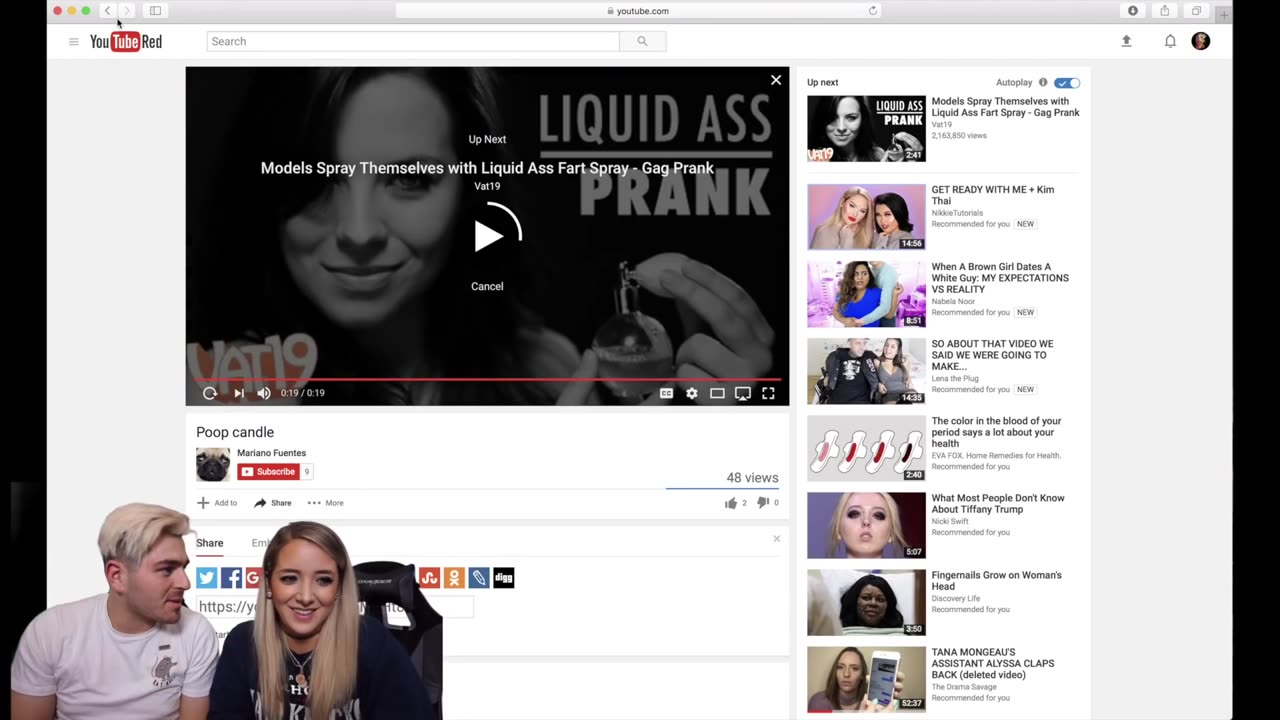Open the SO ABOUT THAT VIDEO suggestion
The height and width of the screenshot is (720, 1280).
click(x=992, y=355)
